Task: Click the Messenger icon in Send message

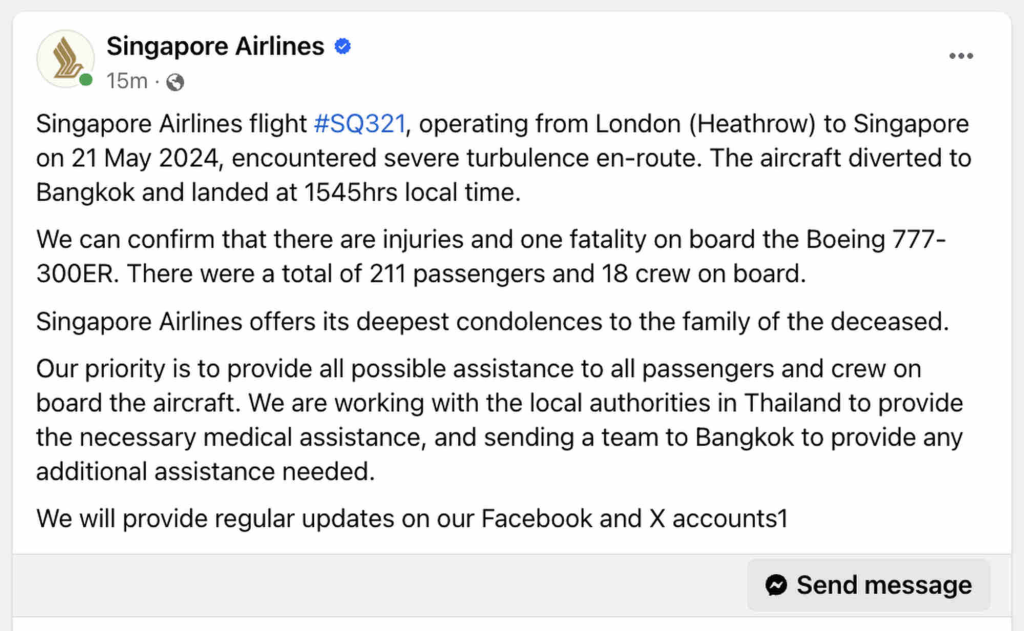Action: point(776,585)
